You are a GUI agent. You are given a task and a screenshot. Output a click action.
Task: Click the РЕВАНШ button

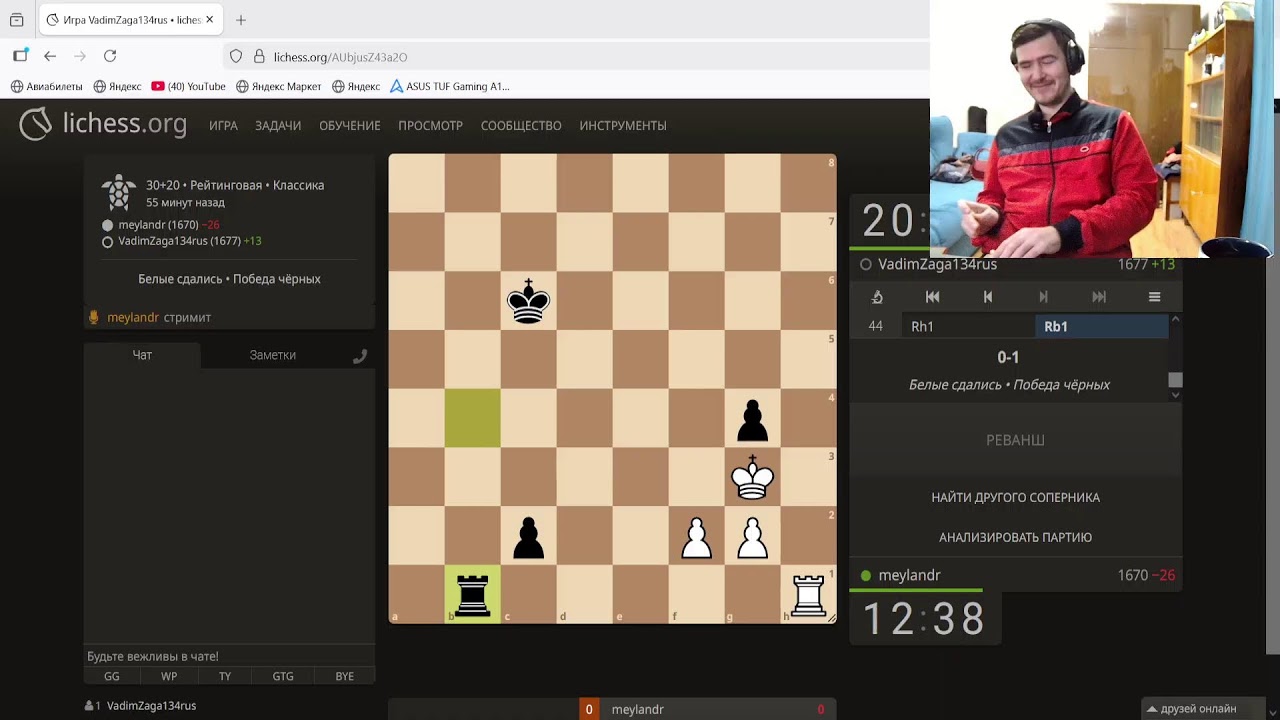tap(1015, 440)
